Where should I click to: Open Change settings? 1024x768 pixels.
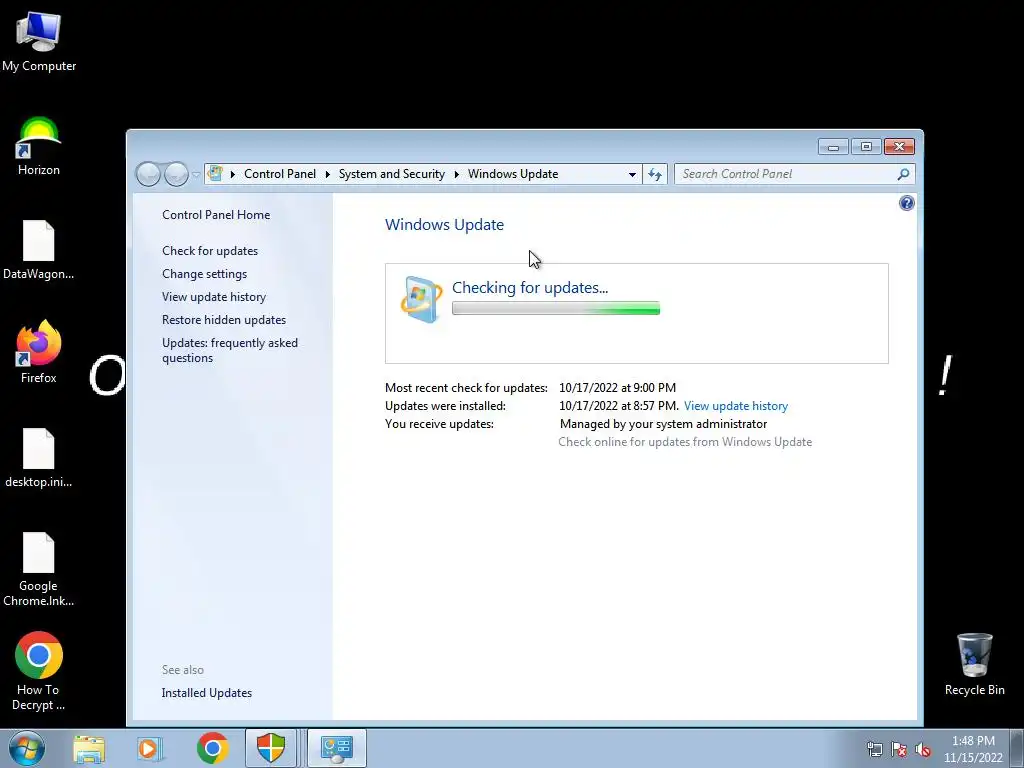[204, 274]
